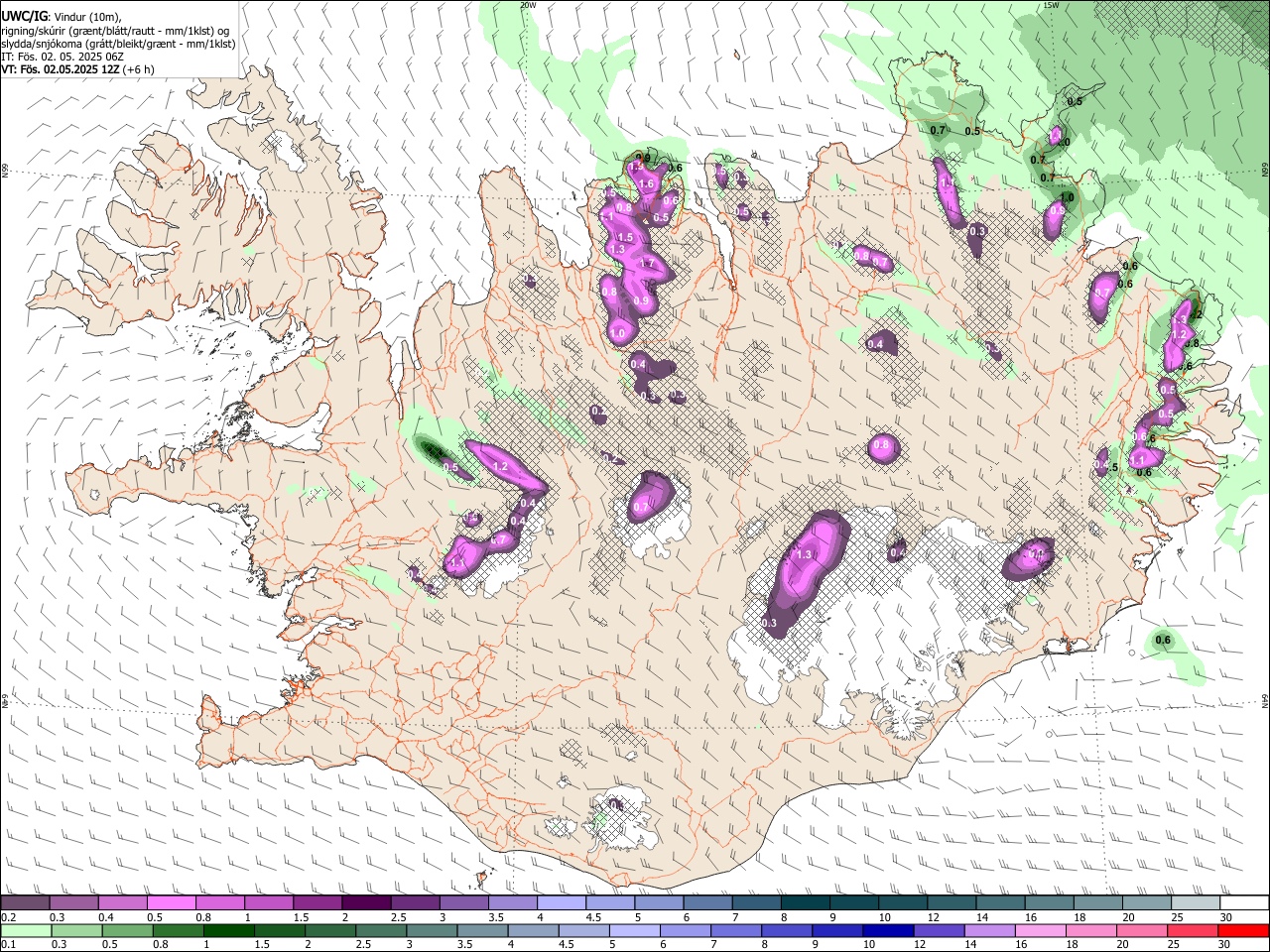Image resolution: width=1270 pixels, height=952 pixels.
Task: Click the violet 12 mm rain-scale swatch
Action: pos(940,930)
